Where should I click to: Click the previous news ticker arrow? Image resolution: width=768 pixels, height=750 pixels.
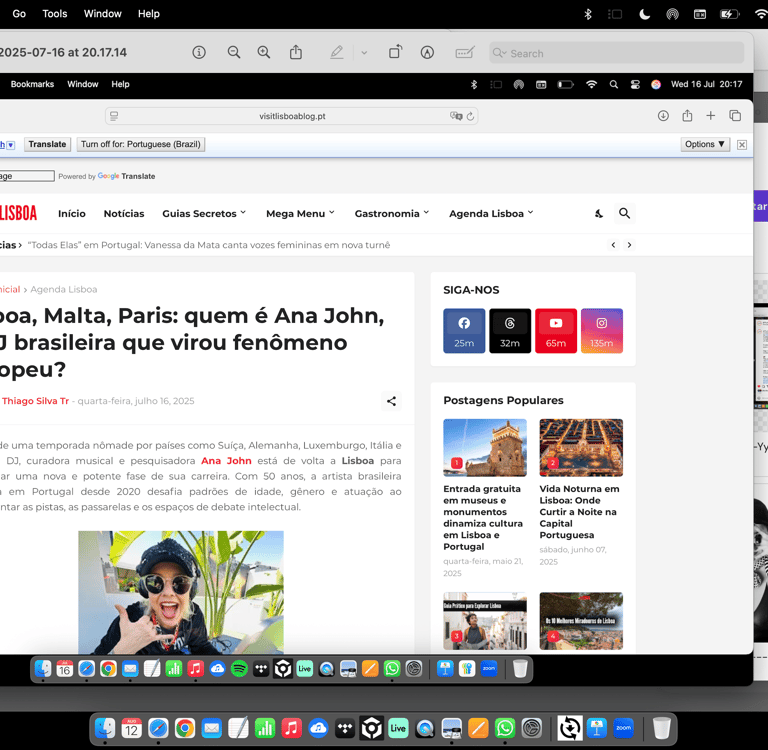pyautogui.click(x=613, y=245)
